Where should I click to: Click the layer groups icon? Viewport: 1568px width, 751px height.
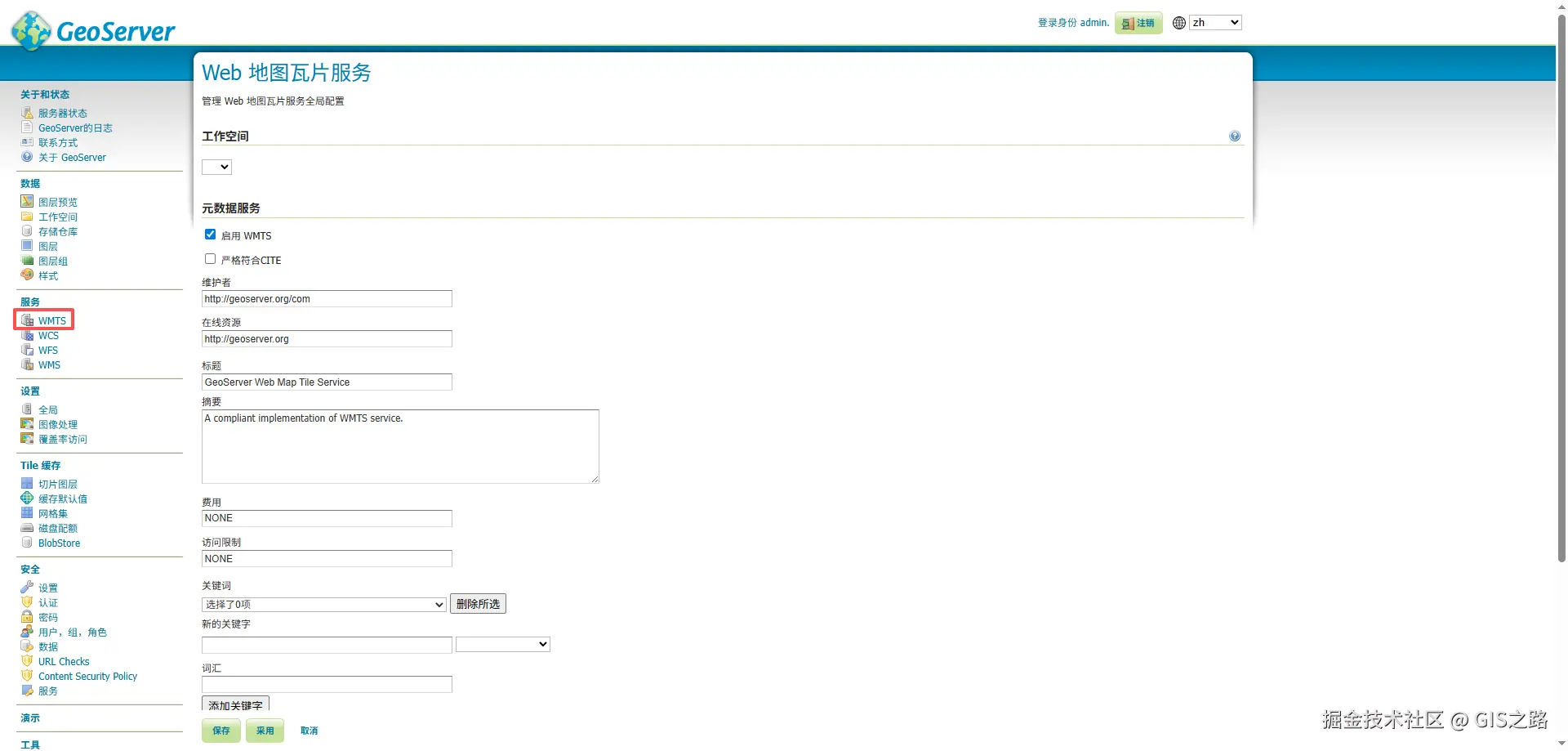tap(27, 261)
